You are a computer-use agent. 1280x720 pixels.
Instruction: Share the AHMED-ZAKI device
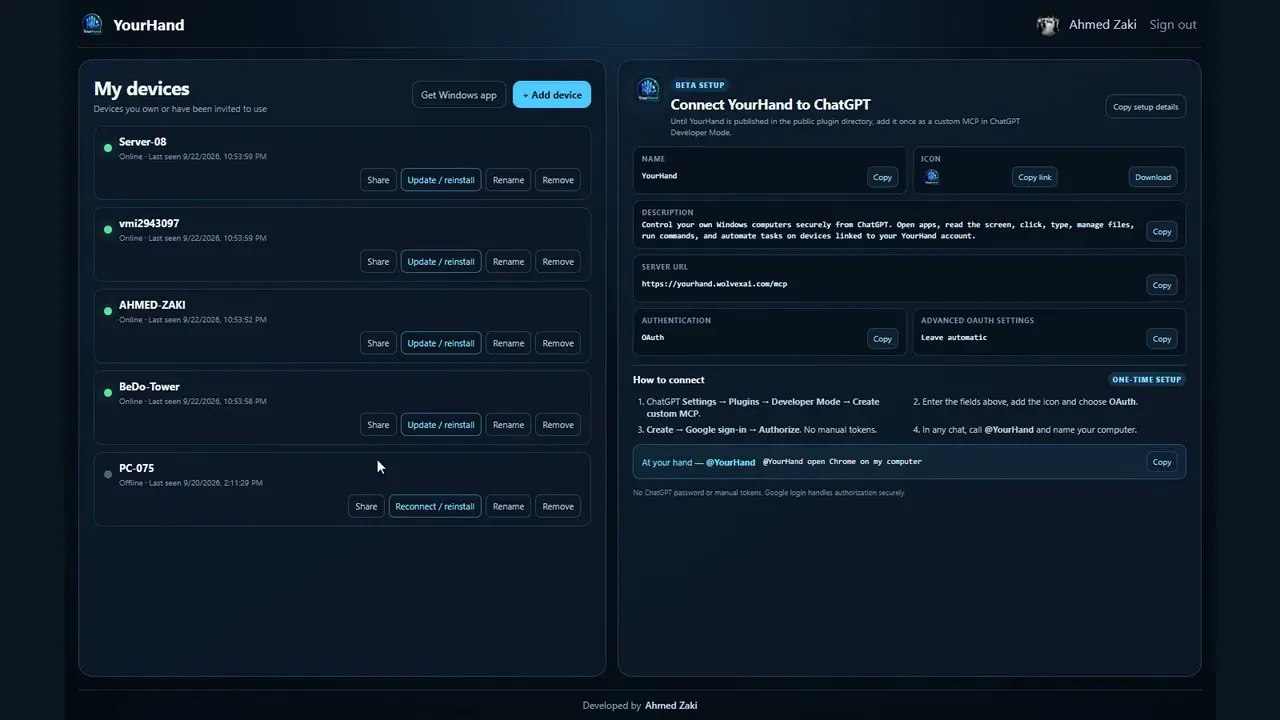click(378, 343)
